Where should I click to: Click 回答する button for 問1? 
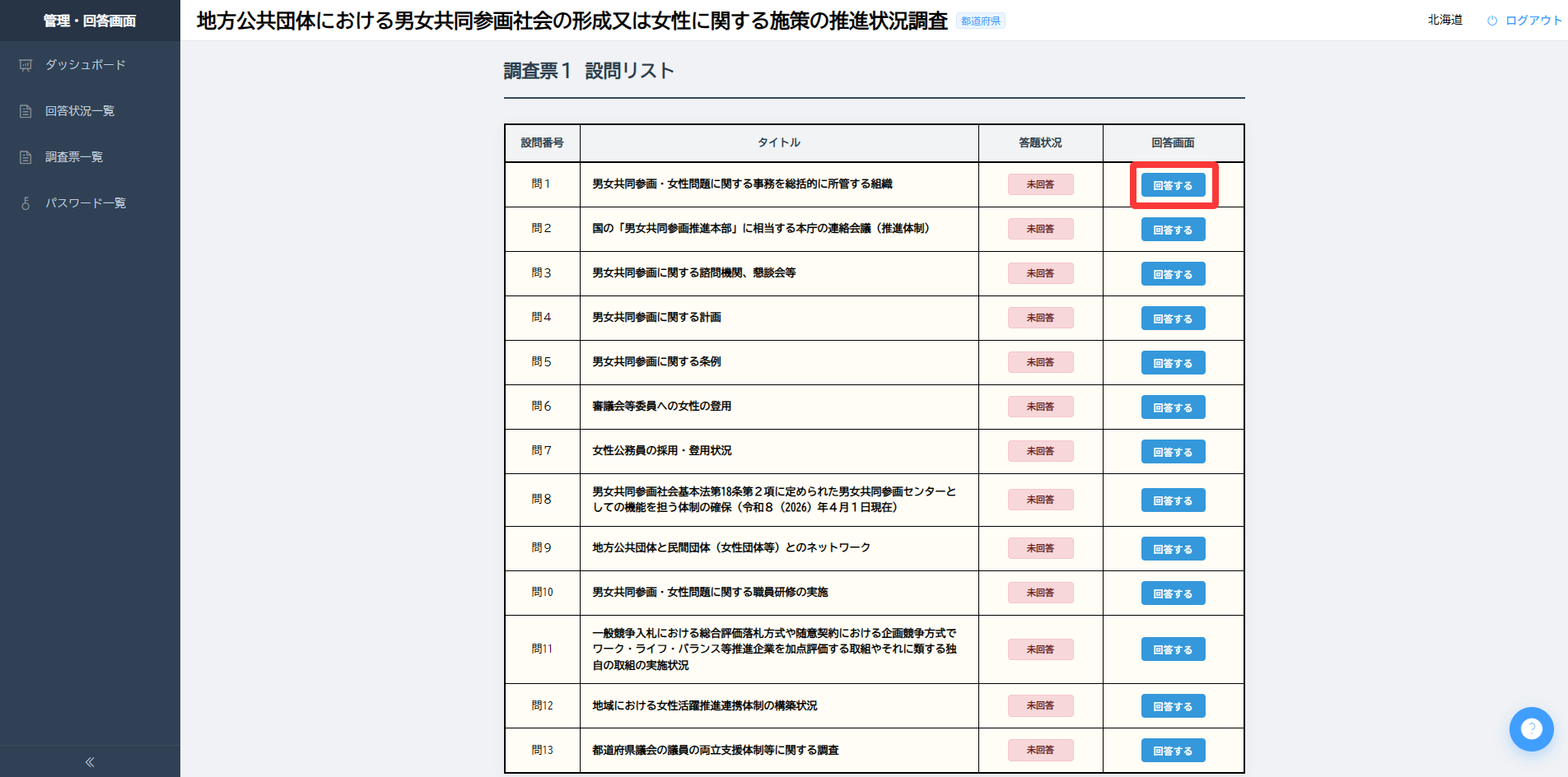point(1173,185)
